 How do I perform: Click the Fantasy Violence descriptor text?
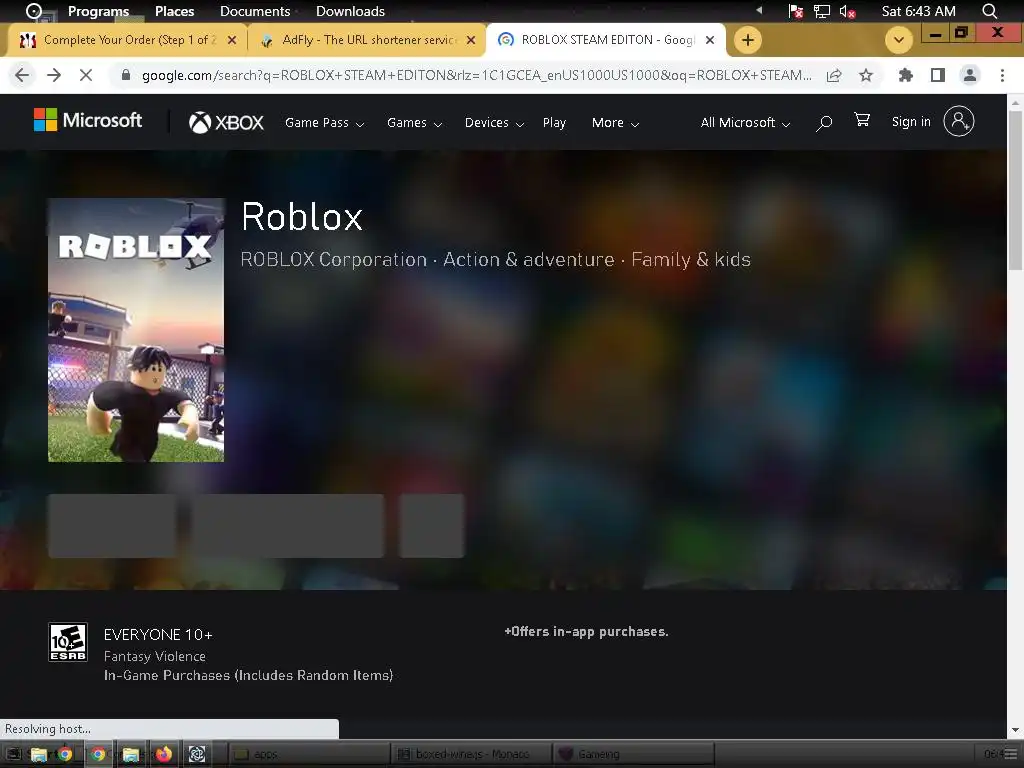pos(155,656)
